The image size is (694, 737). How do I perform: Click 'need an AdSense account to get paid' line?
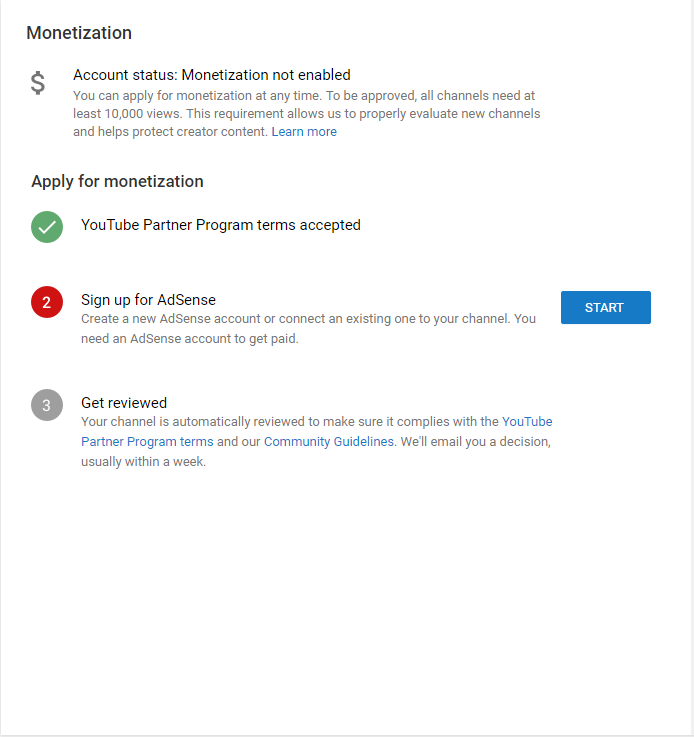coord(190,338)
